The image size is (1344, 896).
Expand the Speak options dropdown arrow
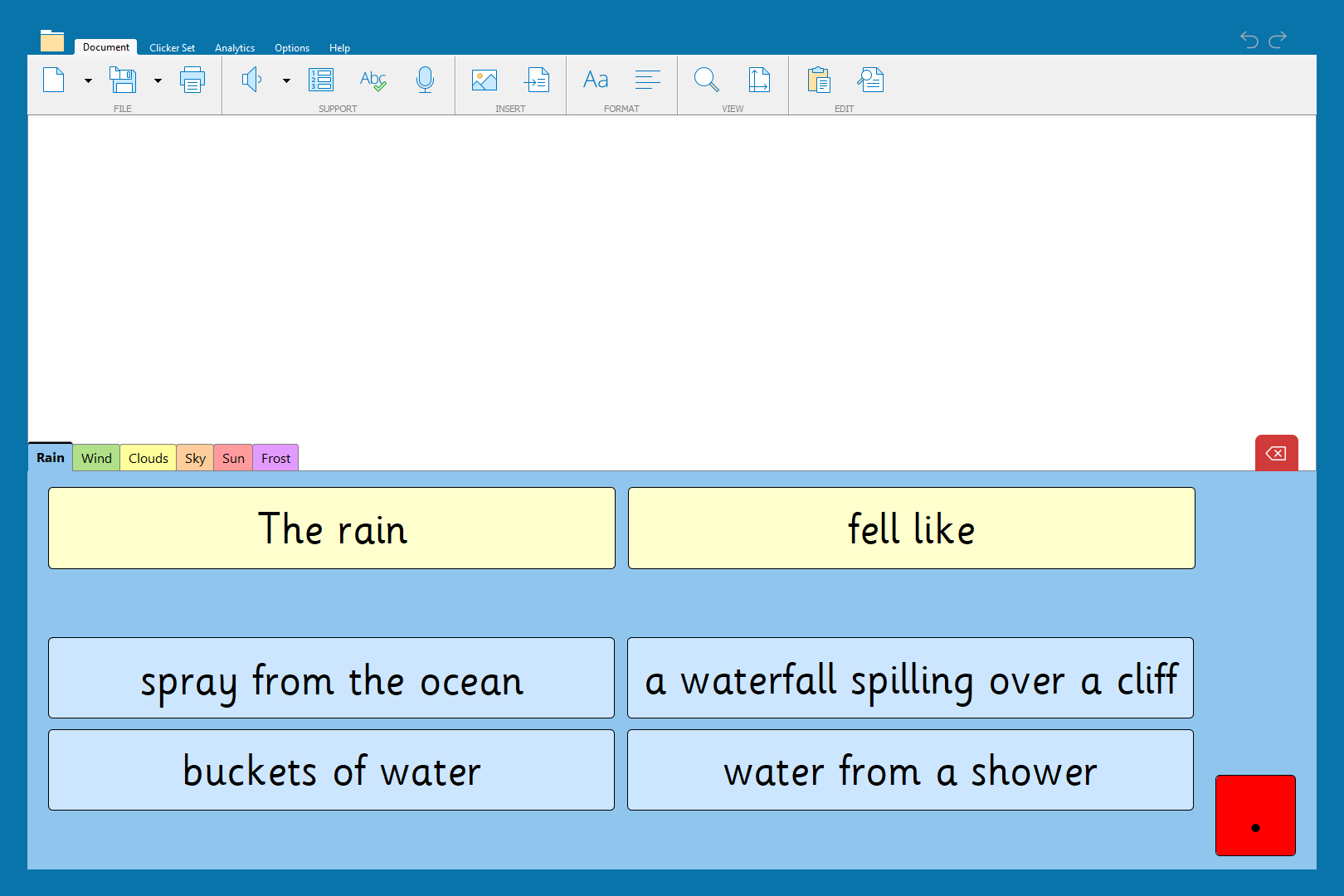click(286, 81)
